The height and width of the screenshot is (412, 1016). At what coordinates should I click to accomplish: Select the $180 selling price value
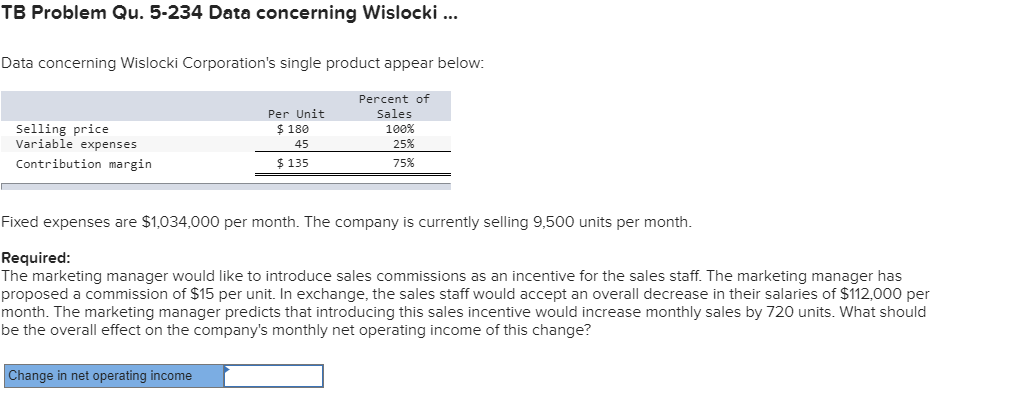[293, 129]
